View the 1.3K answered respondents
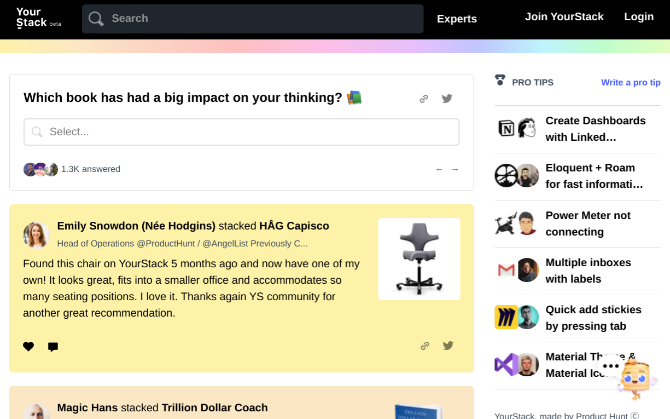Viewport: 670px width, 419px height. pos(90,169)
